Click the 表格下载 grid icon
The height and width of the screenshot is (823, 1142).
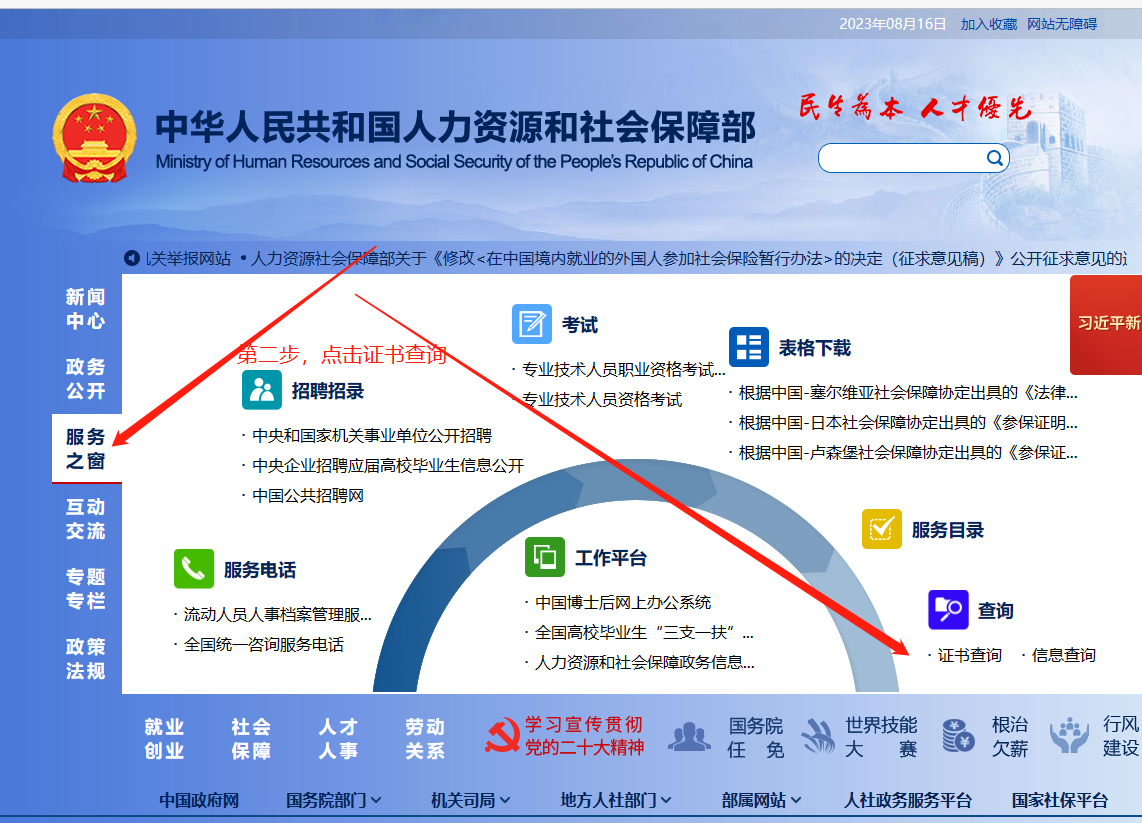749,347
